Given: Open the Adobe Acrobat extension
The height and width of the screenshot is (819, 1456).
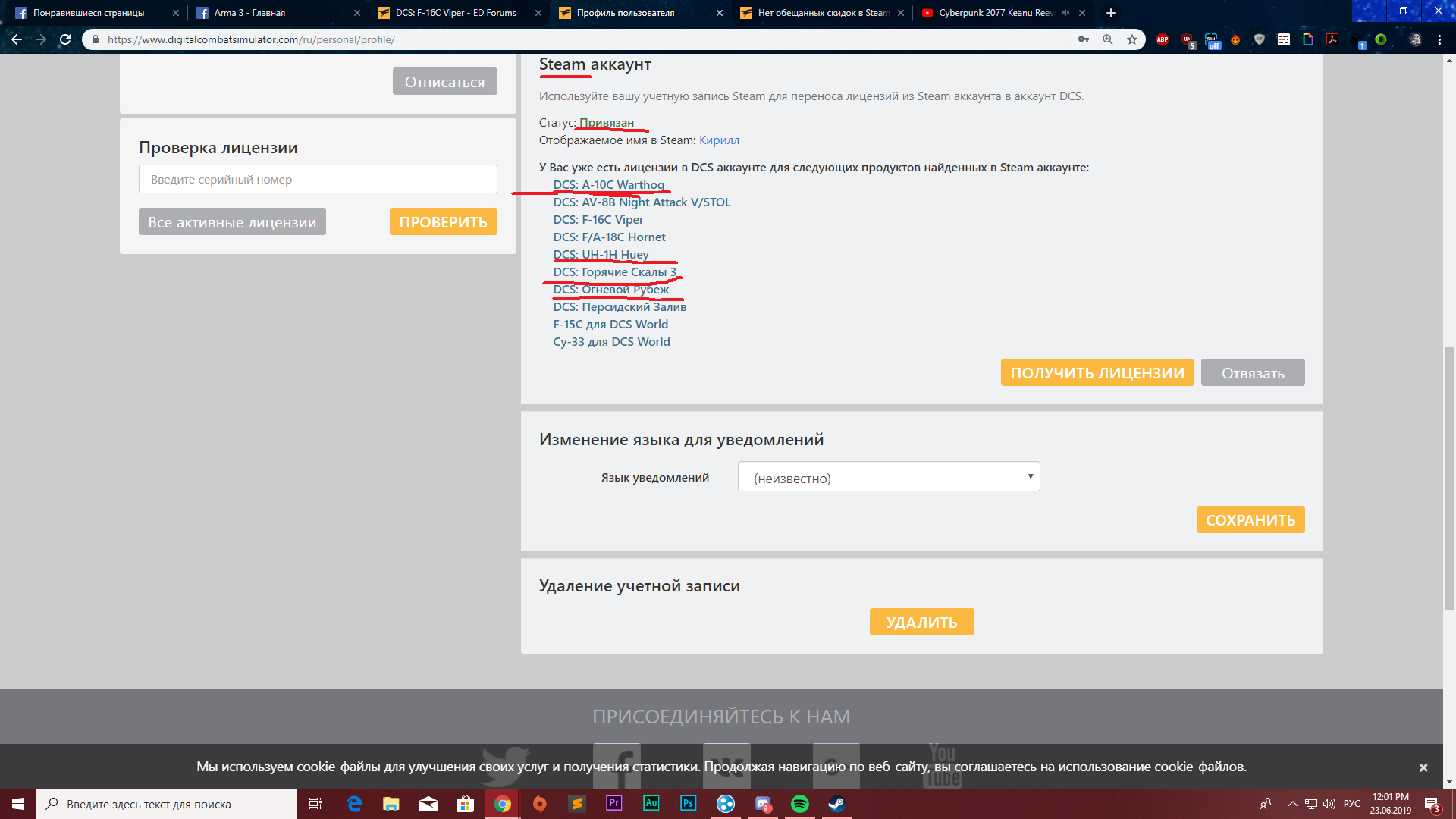Looking at the screenshot, I should coord(1332,39).
